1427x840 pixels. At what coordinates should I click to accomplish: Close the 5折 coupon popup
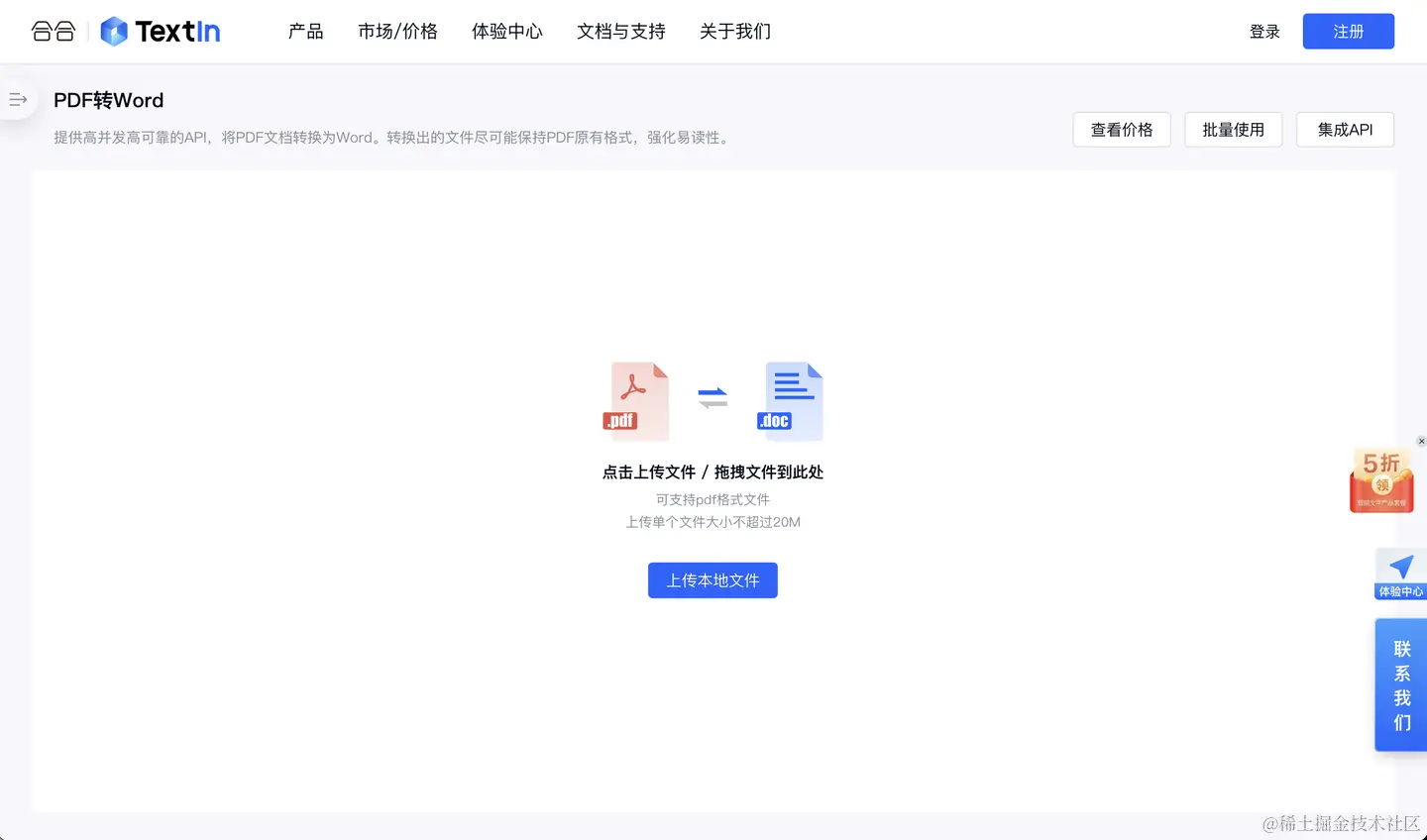click(1421, 441)
